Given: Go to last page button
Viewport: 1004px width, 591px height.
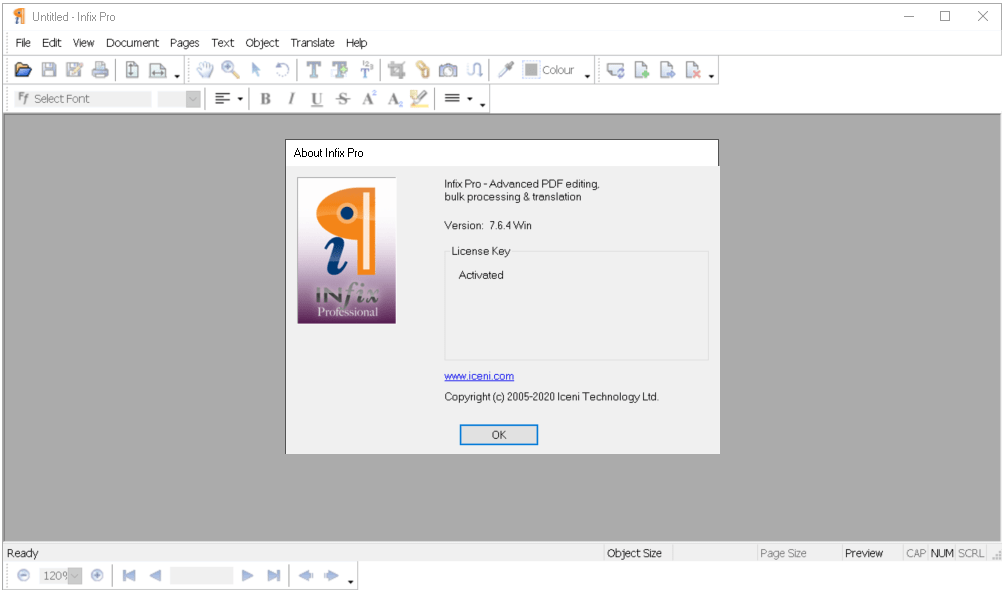Looking at the screenshot, I should click(273, 576).
